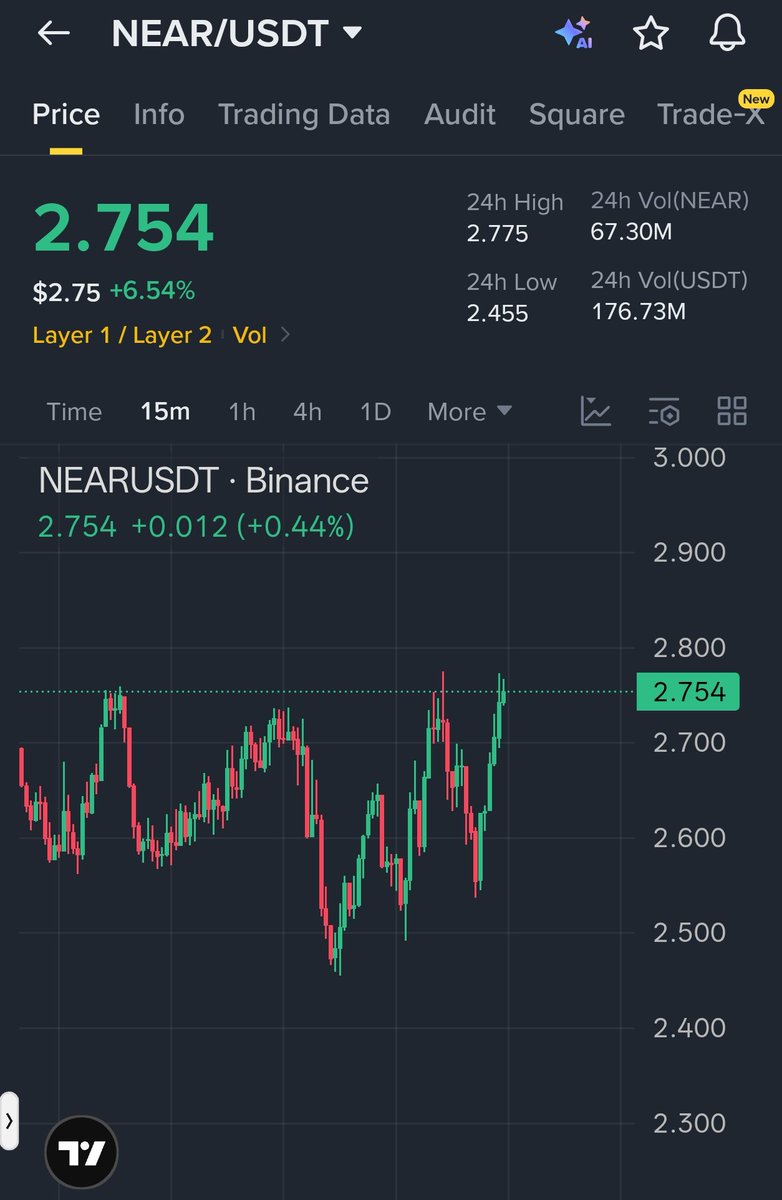Tap the NEARUSDT · Binance chart title
782x1200 pixels.
coord(204,481)
